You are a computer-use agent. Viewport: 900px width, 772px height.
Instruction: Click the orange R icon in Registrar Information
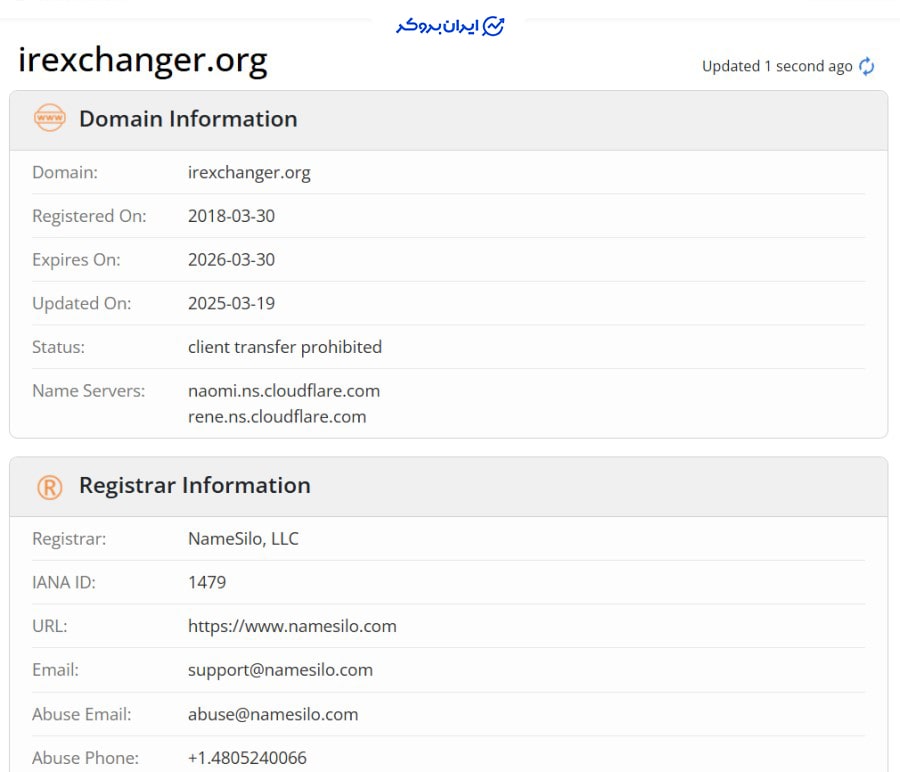[49, 487]
